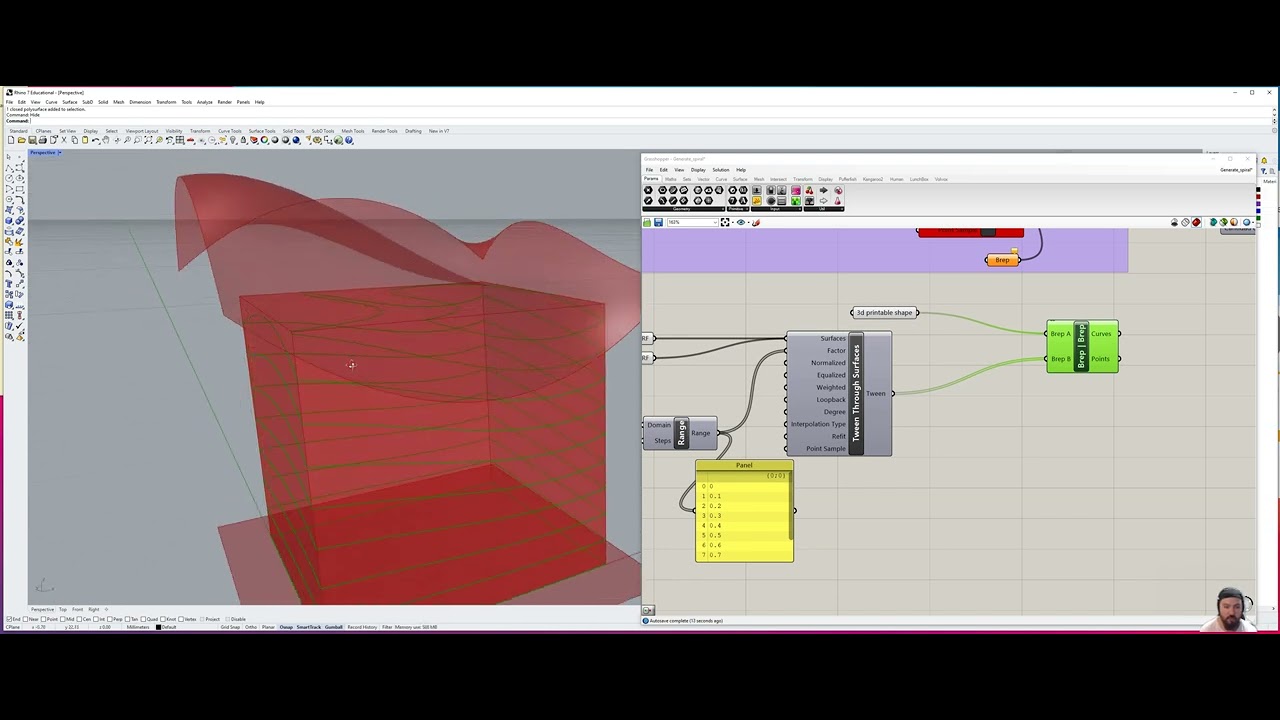Expand the Util panel group in Grasshopper
This screenshot has height=720, width=1280.
[x=842, y=209]
